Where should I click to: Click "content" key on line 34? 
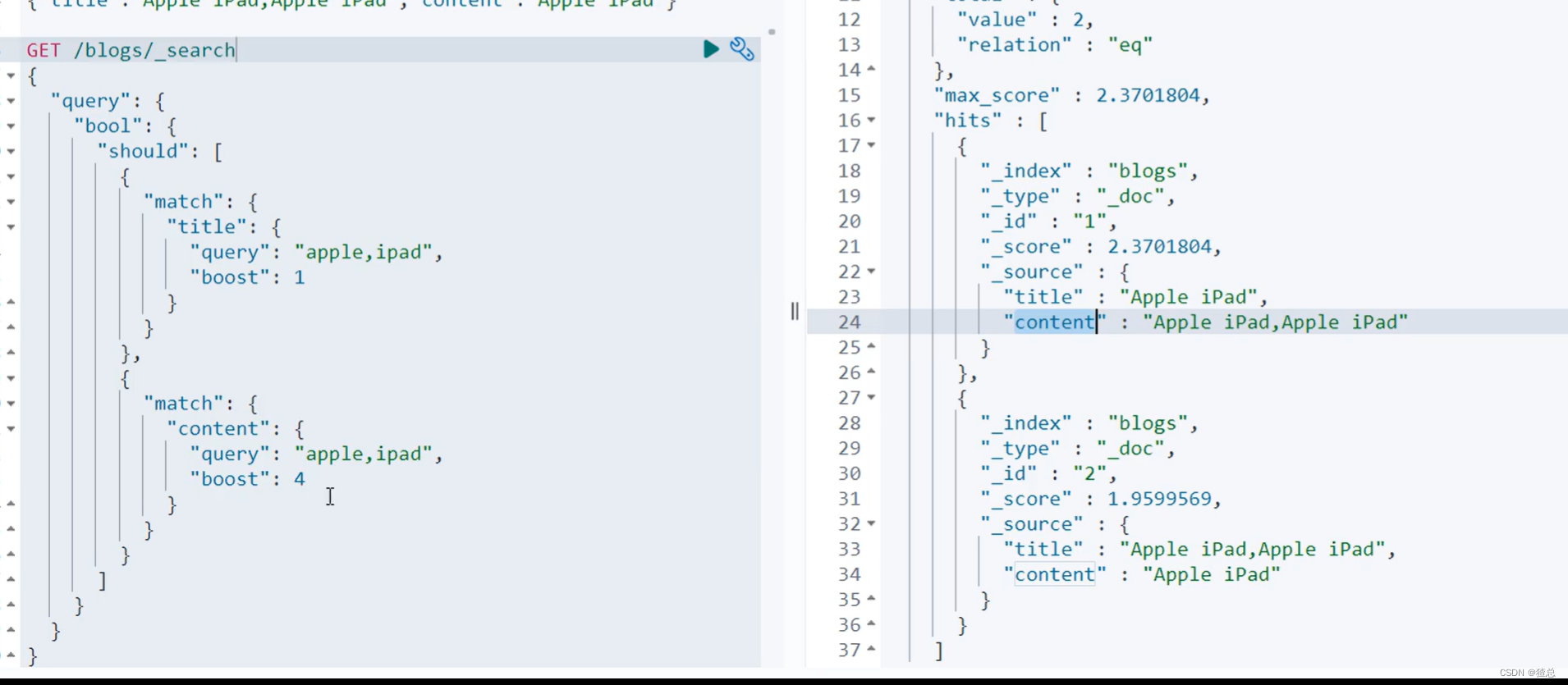pos(1055,574)
